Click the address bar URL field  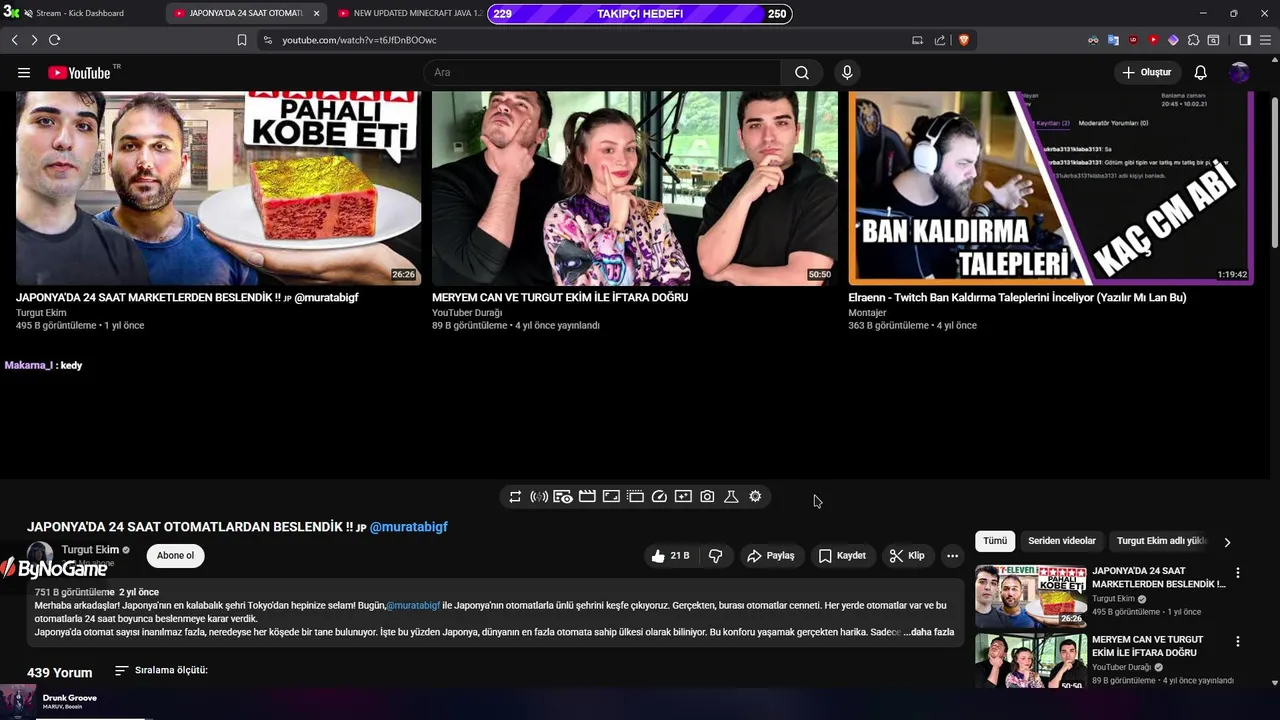click(x=590, y=40)
